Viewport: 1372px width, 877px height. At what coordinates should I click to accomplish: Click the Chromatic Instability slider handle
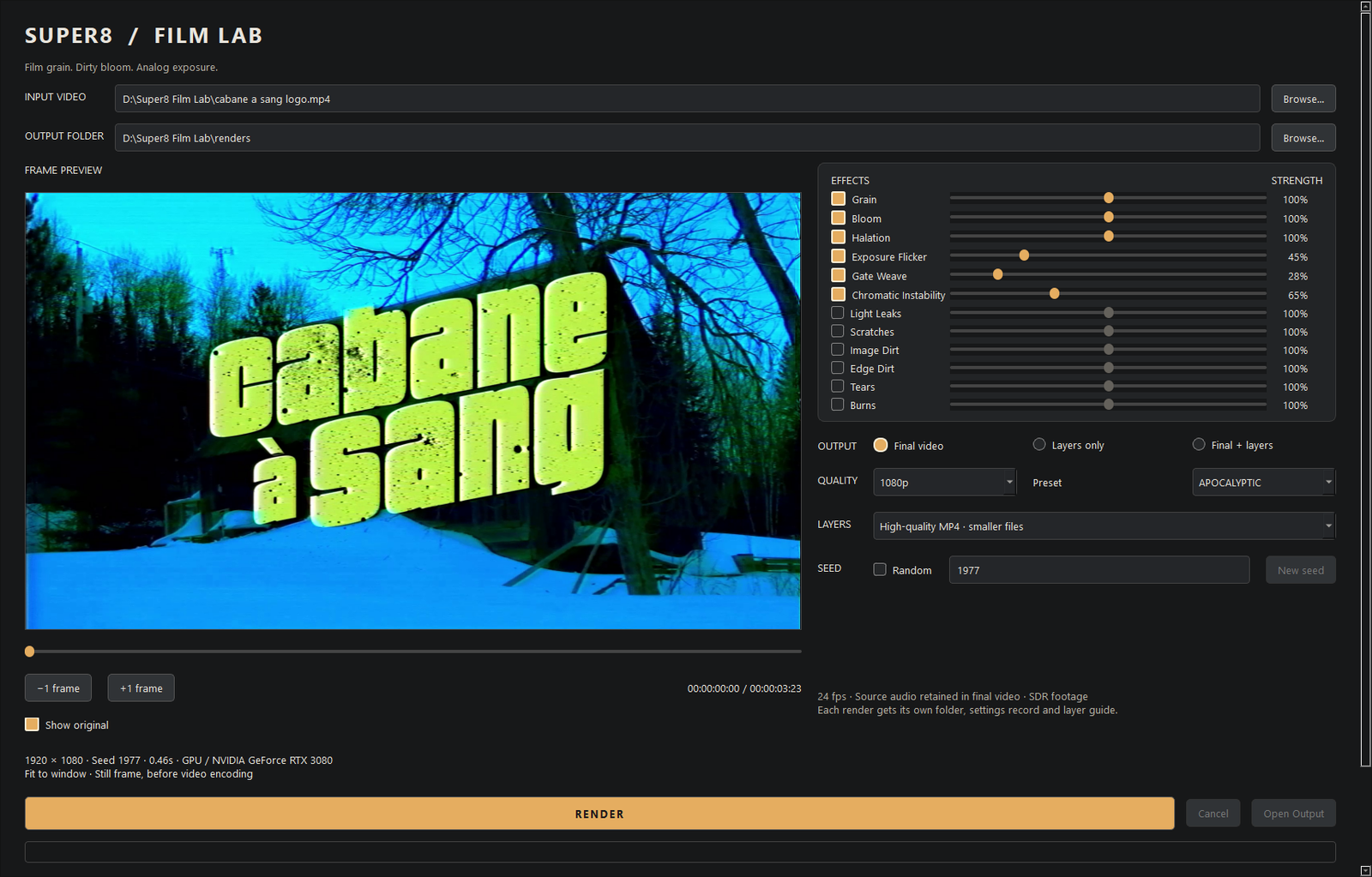[1055, 293]
